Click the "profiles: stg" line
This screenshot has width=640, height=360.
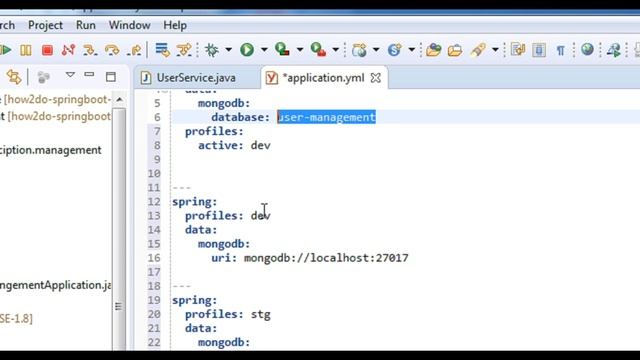click(228, 314)
